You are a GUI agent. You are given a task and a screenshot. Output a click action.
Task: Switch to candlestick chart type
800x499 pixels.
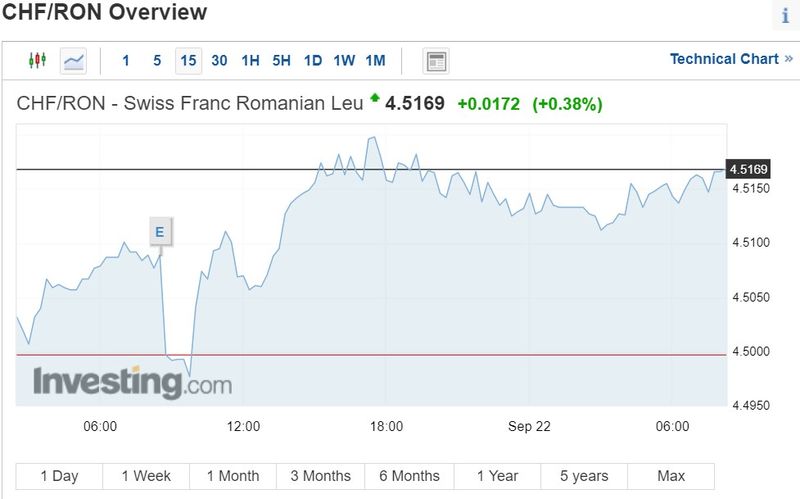point(37,61)
